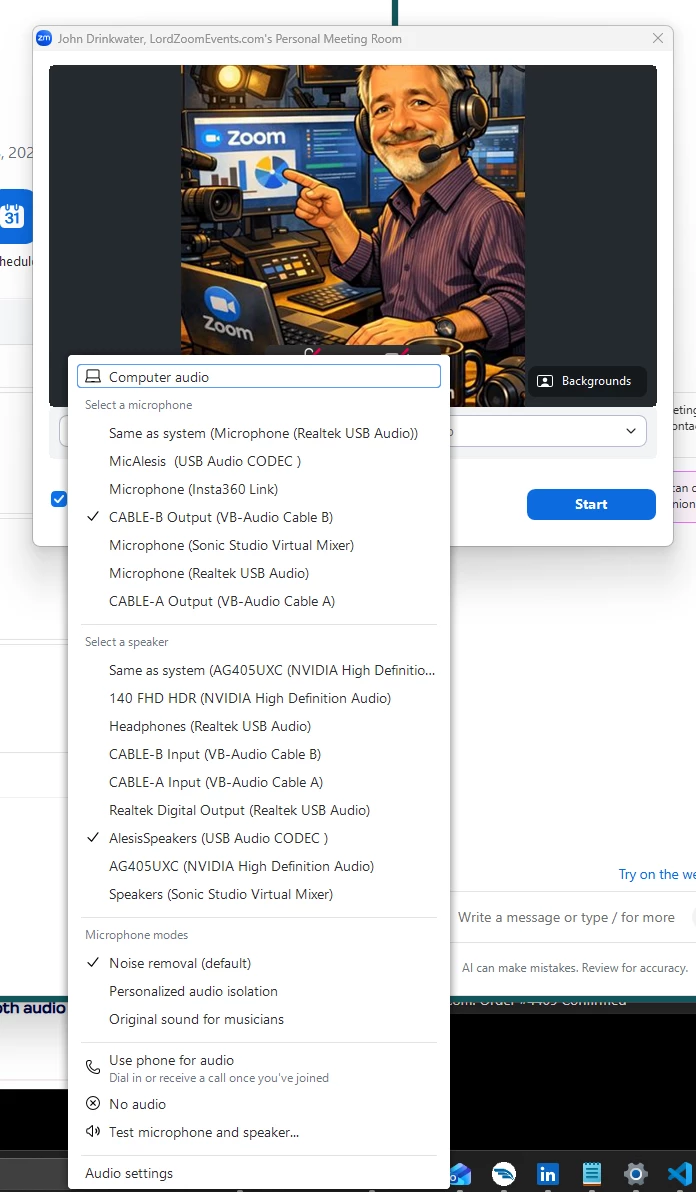Select Use phone for audio option
Image resolution: width=696 pixels, height=1192 pixels.
tap(258, 1067)
